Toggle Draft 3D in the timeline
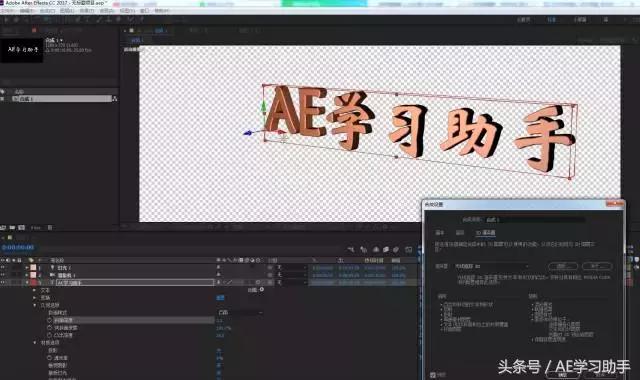 (364, 249)
